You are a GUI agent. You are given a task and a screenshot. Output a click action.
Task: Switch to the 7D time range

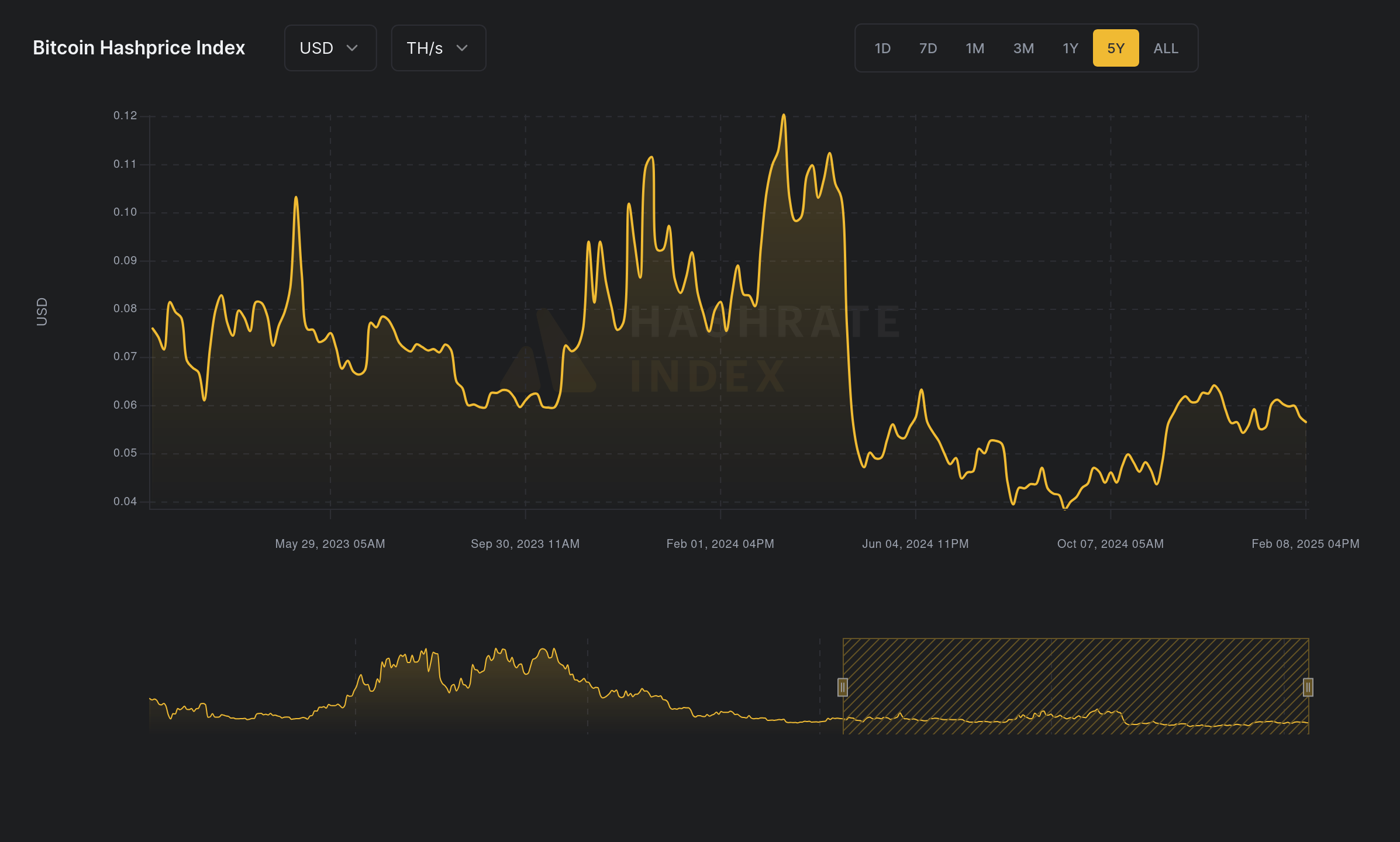(x=928, y=48)
